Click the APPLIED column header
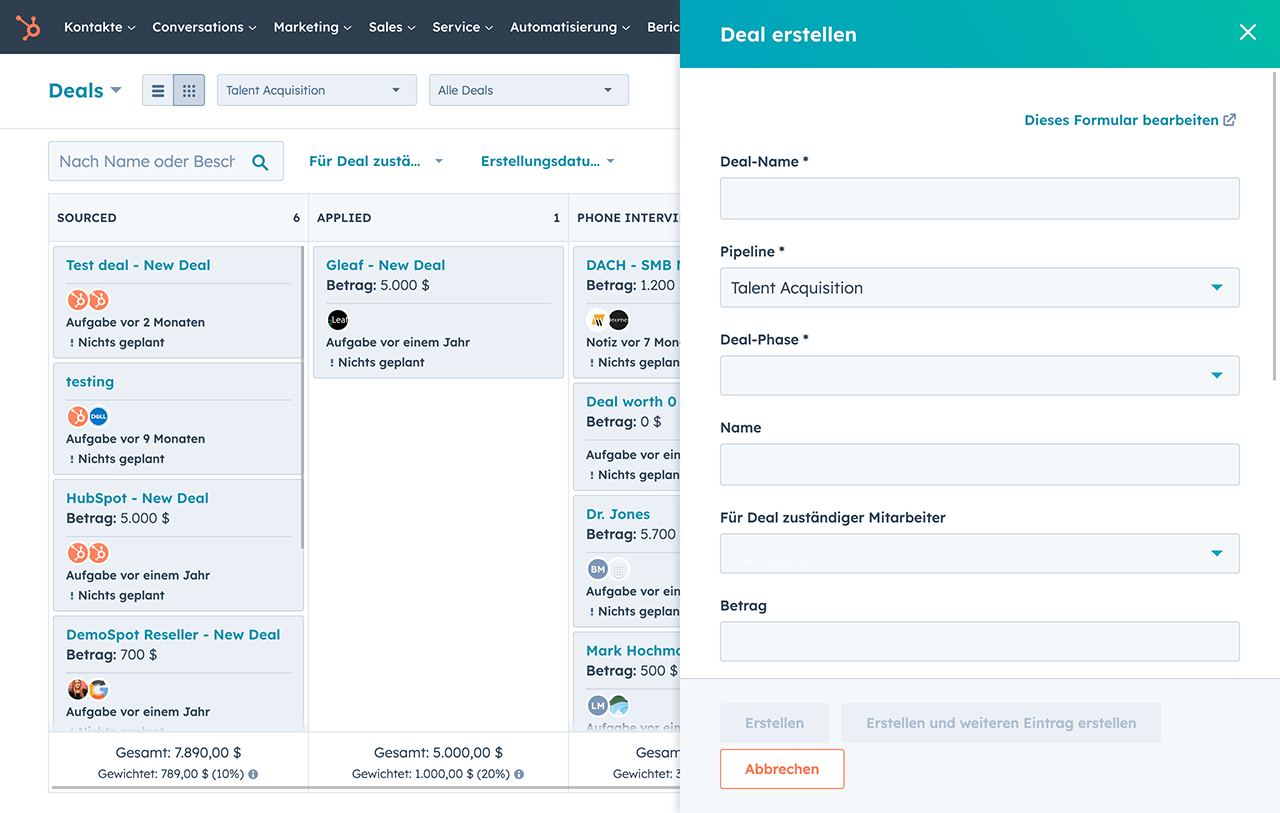Image resolution: width=1280 pixels, height=813 pixels. (438, 217)
